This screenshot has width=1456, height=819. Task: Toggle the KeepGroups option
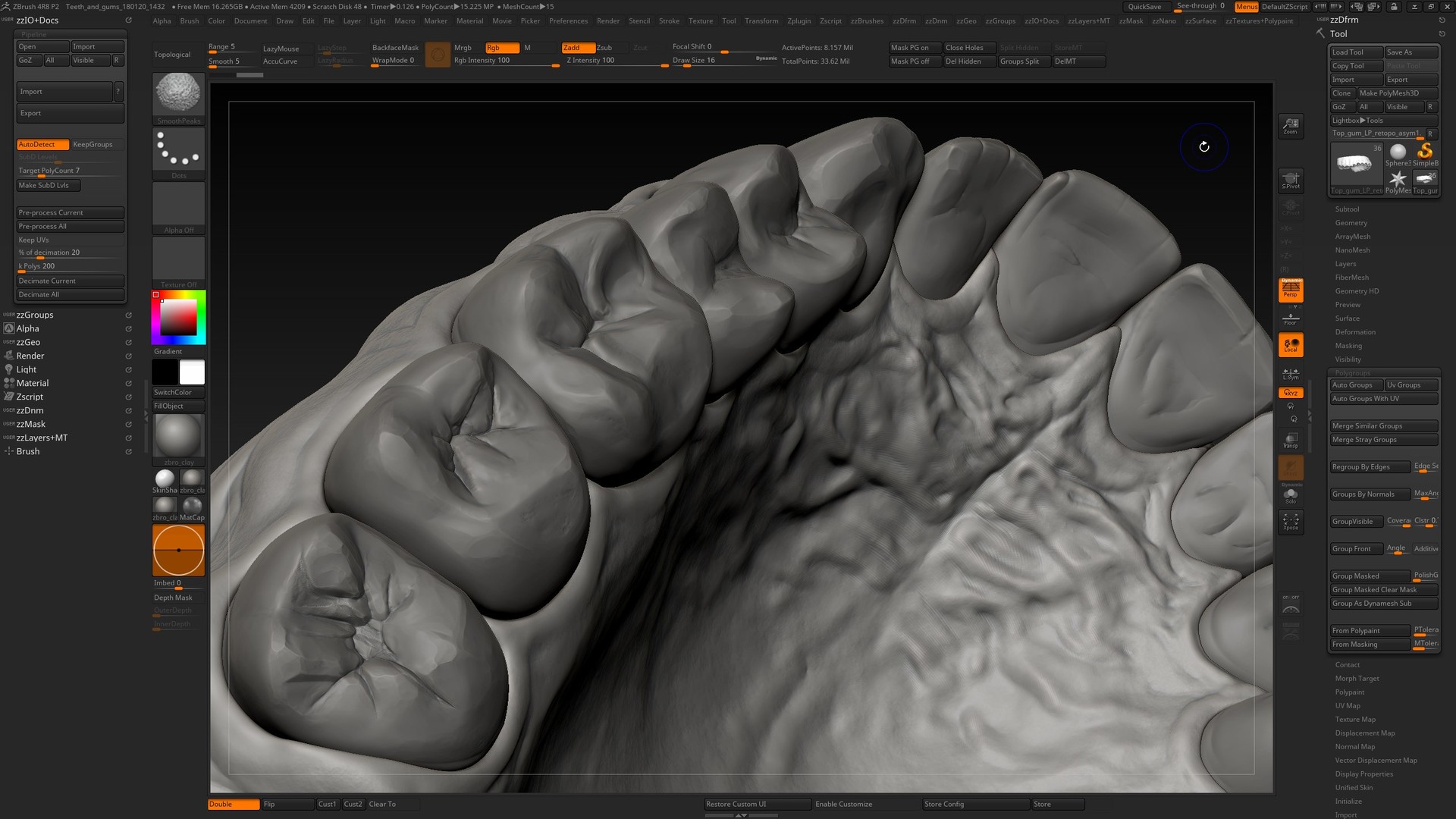pyautogui.click(x=97, y=144)
